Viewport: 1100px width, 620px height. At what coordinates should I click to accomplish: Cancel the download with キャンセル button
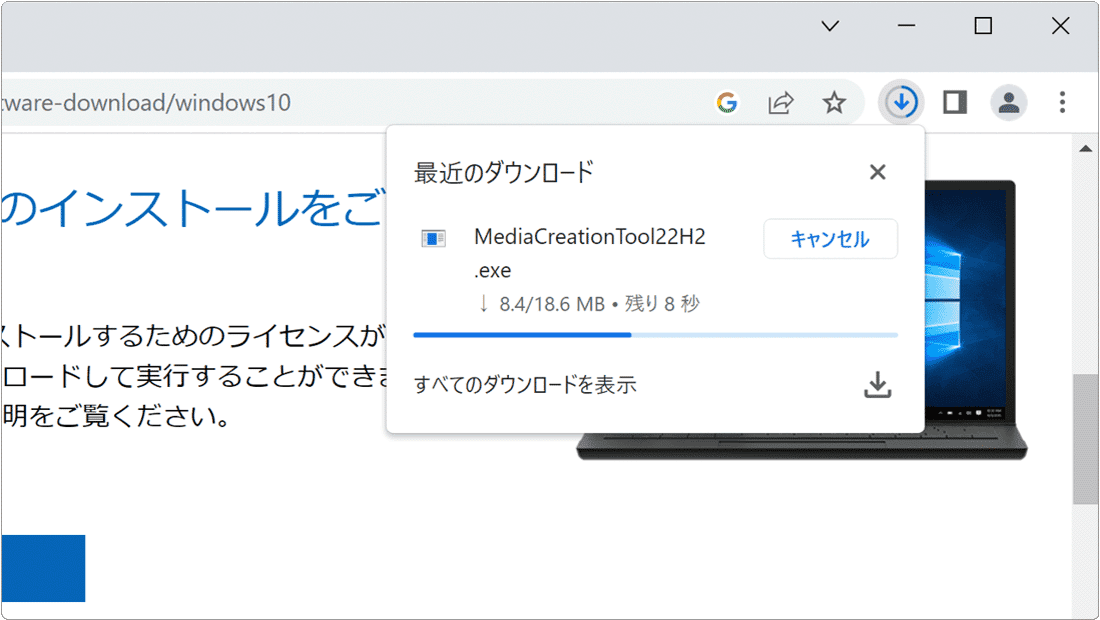coord(830,238)
